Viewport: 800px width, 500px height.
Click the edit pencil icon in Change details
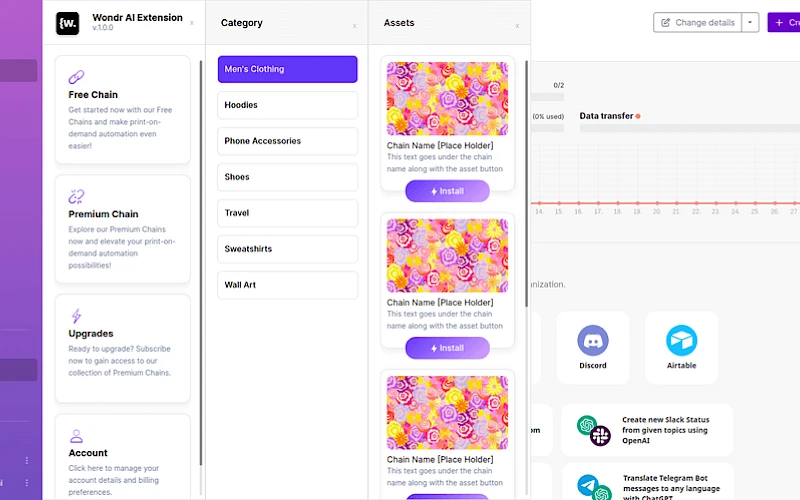665,22
